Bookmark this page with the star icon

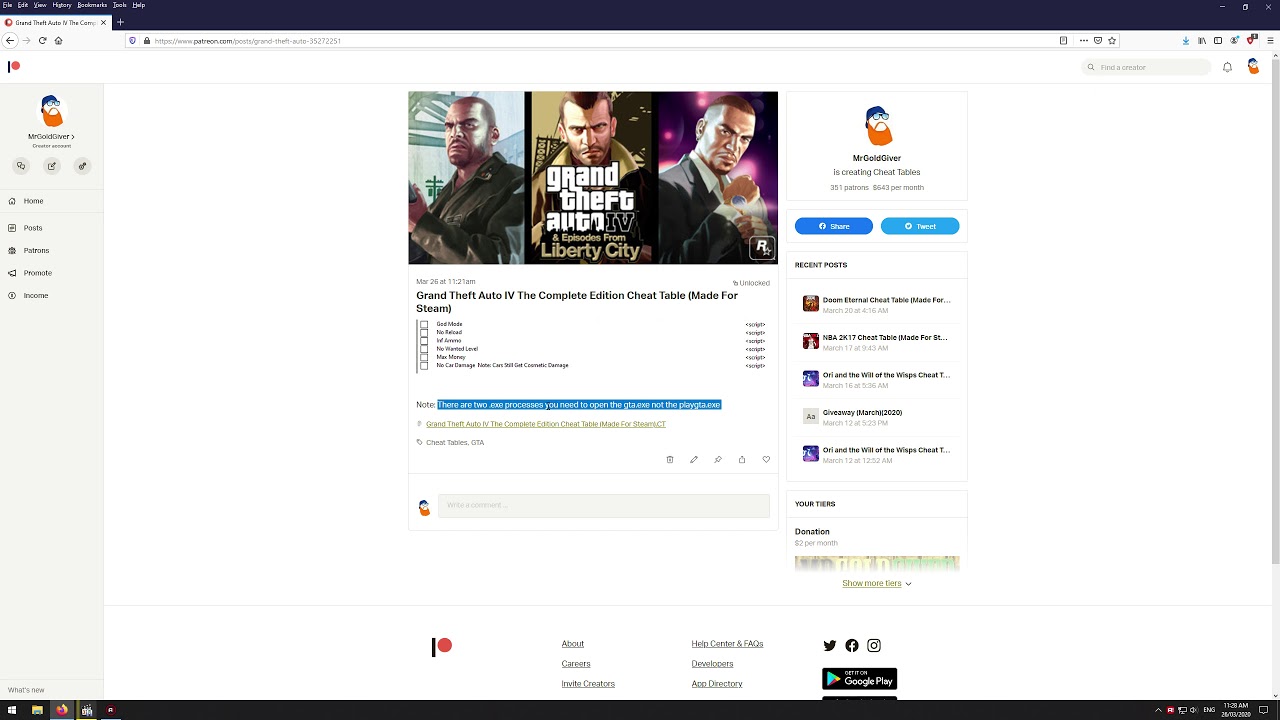1112,41
